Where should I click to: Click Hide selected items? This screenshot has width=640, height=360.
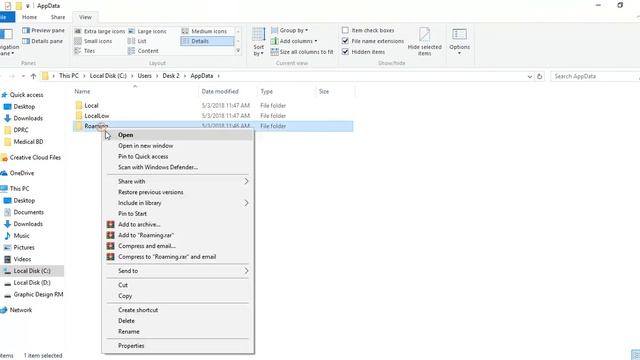click(x=424, y=41)
